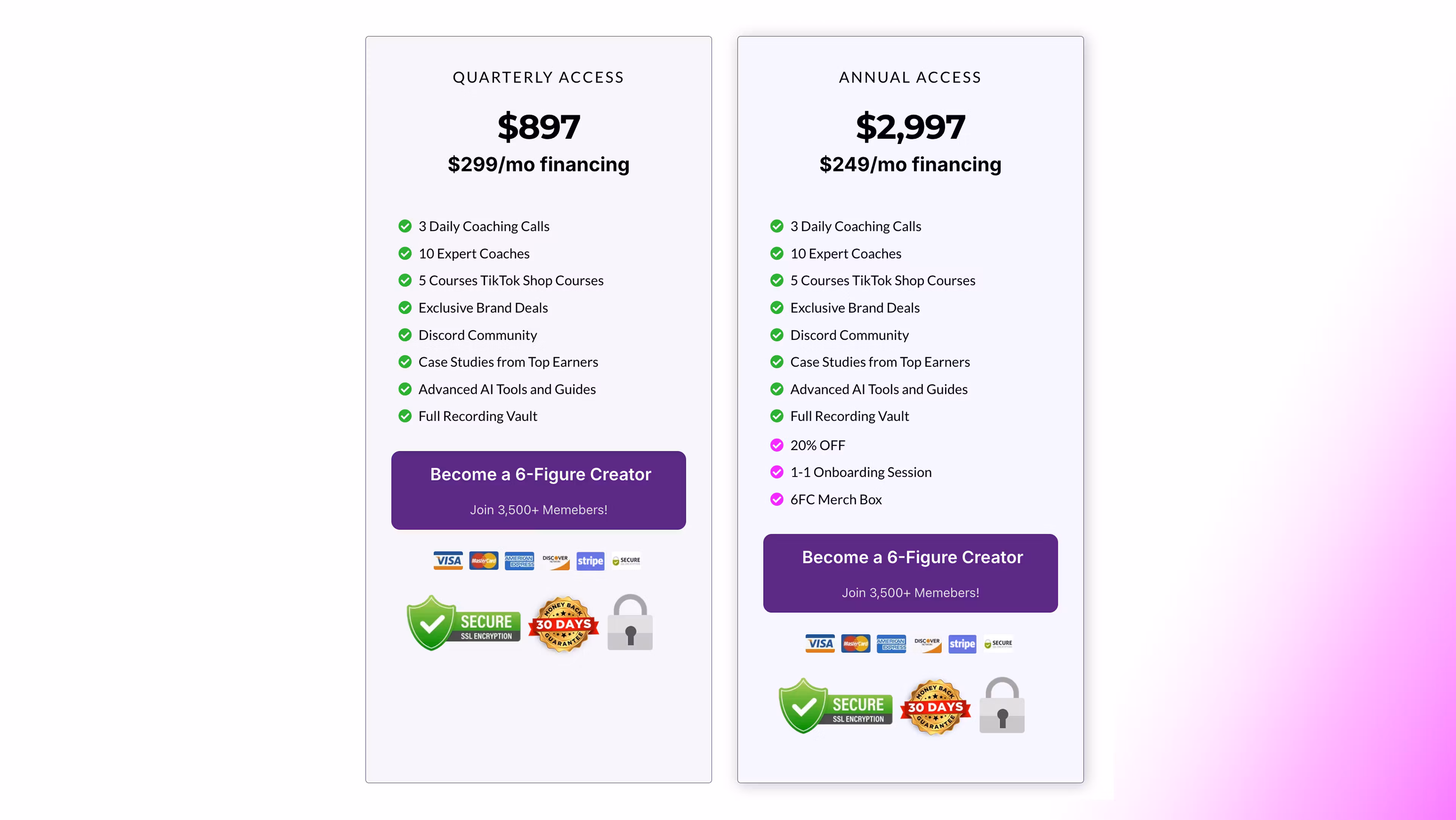Click the Quarterly card's 30 Days money-back badge
This screenshot has width=1456, height=820.
(563, 624)
